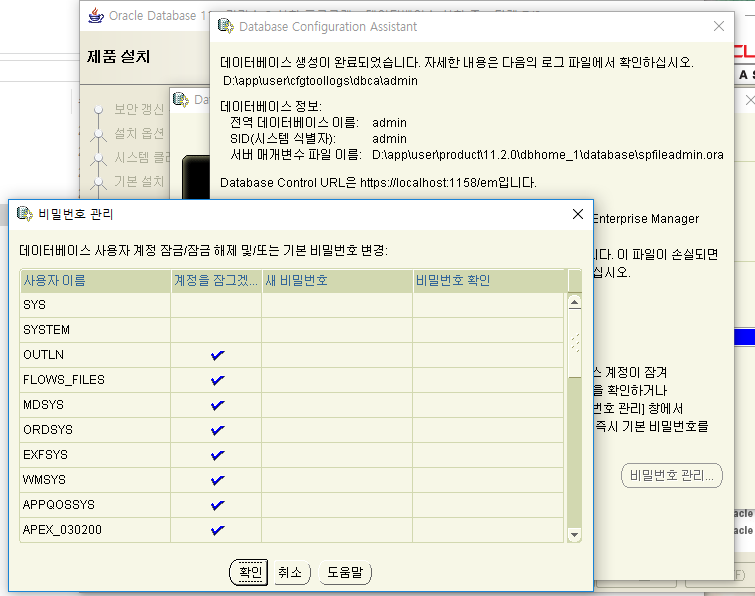Select 기본 설치 step in installer
Viewport: 755px width, 596px height.
click(139, 181)
